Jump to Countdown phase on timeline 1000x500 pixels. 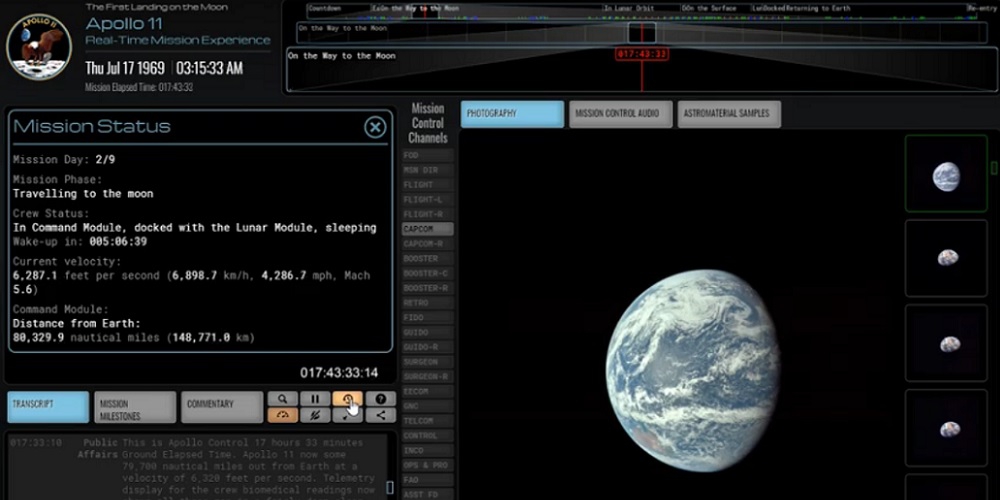pyautogui.click(x=325, y=9)
